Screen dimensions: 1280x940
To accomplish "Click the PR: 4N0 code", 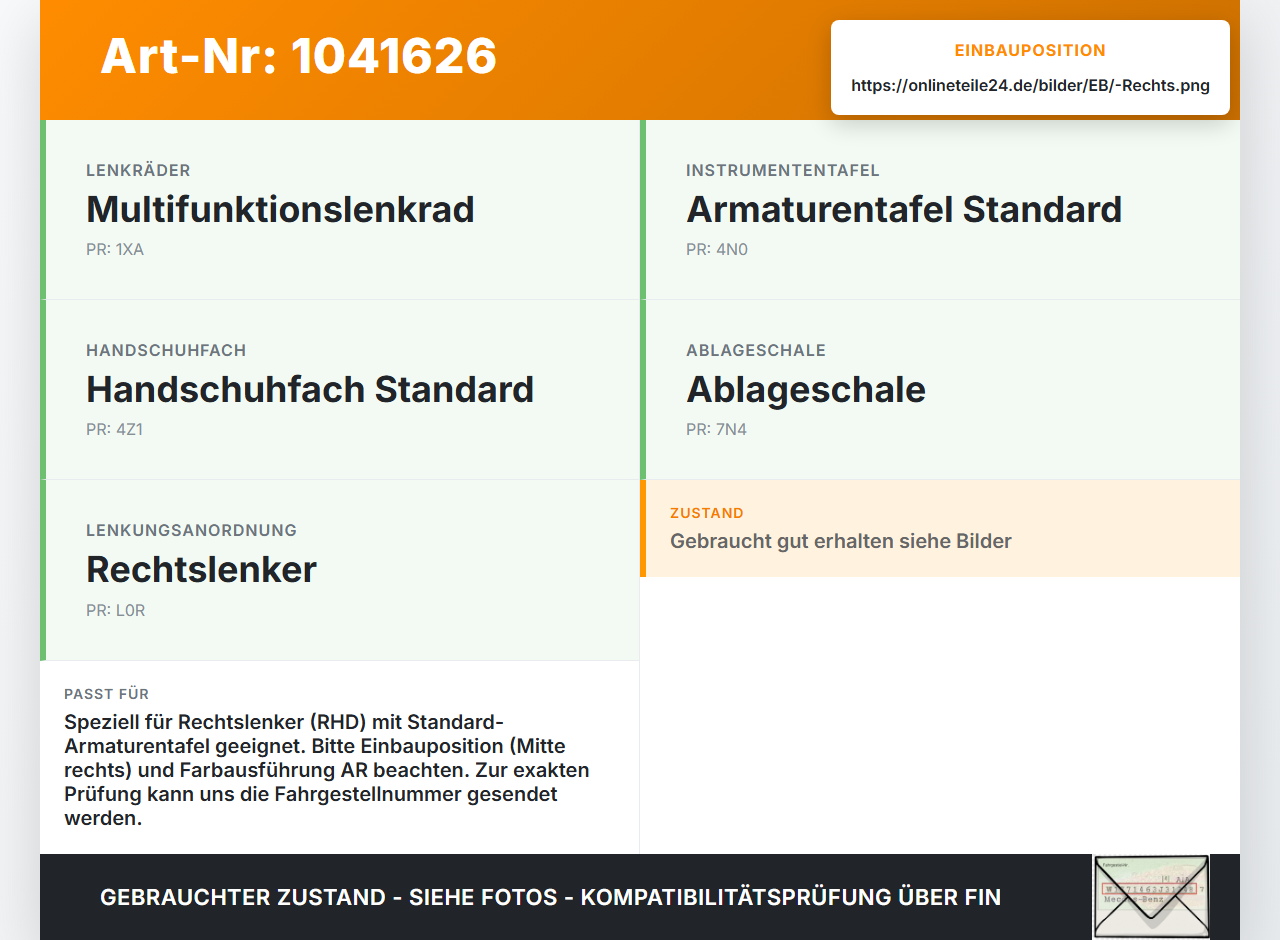I will coord(717,250).
